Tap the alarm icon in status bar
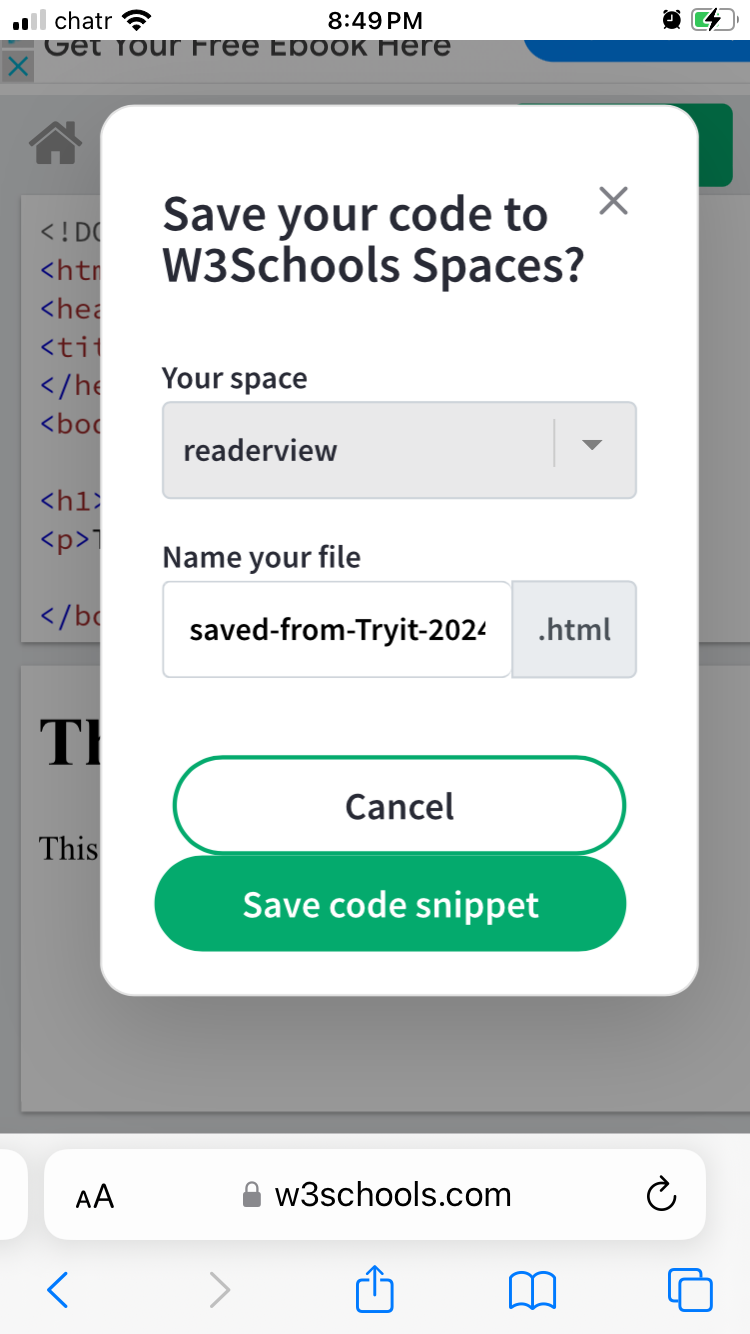 pyautogui.click(x=669, y=20)
